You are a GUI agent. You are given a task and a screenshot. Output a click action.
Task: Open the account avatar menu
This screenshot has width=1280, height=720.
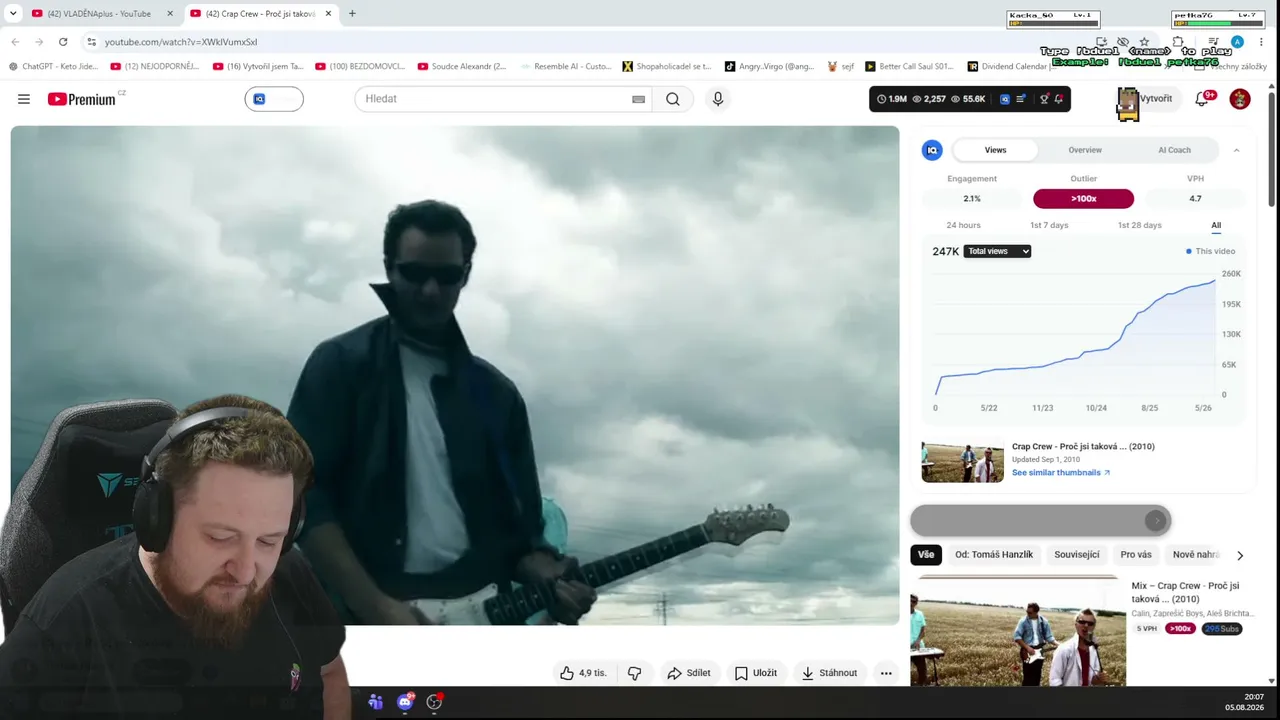pos(1240,99)
